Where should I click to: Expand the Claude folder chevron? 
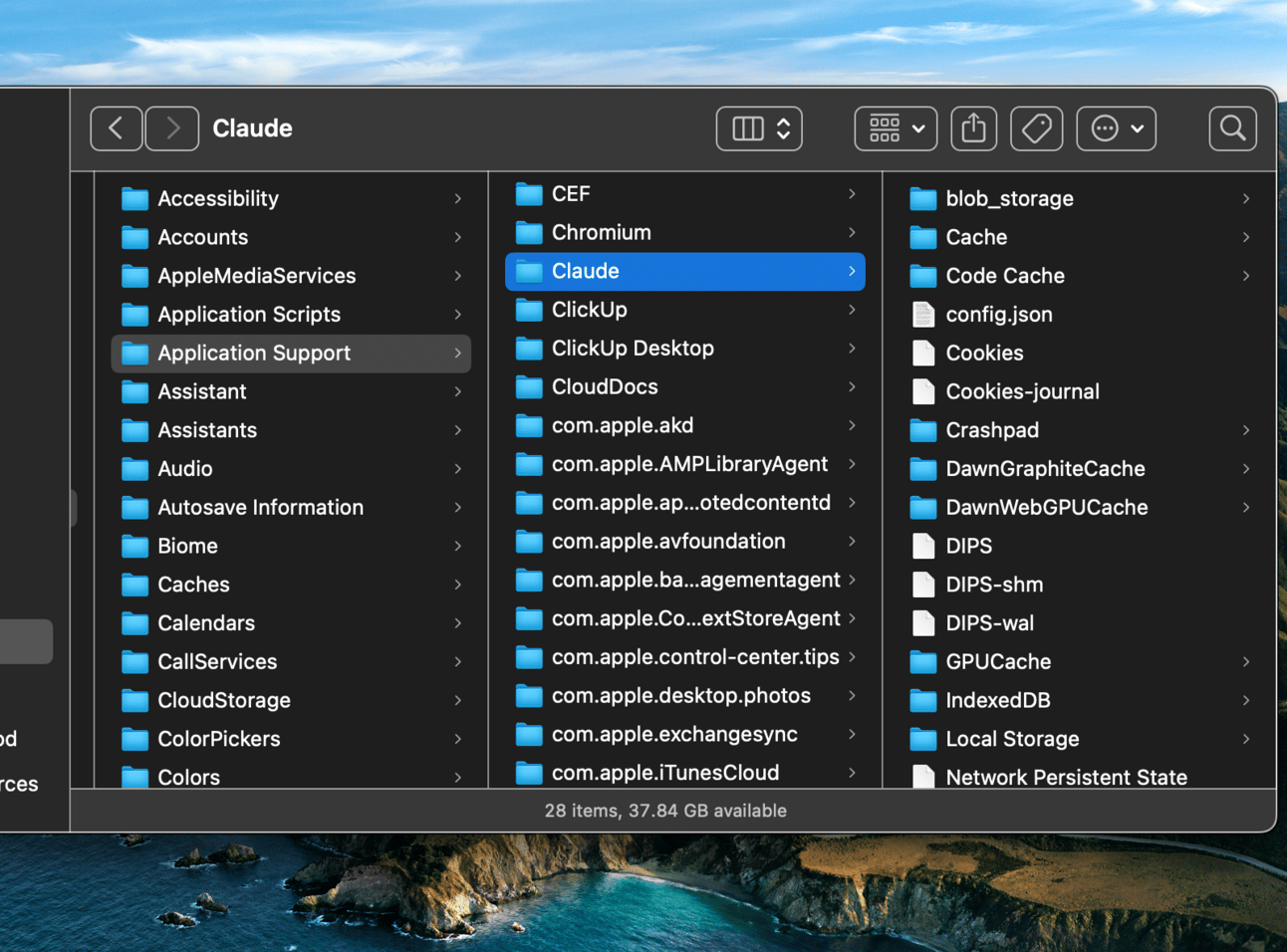853,271
